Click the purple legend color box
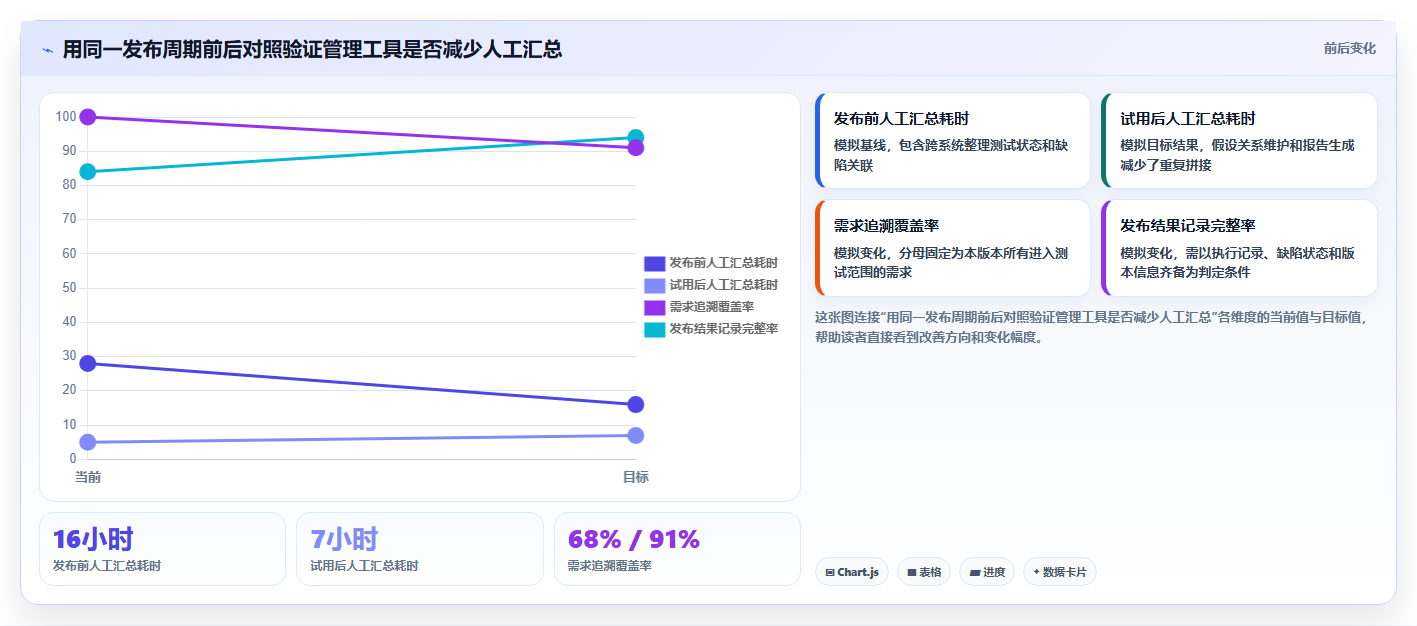1417x626 pixels. click(x=655, y=307)
